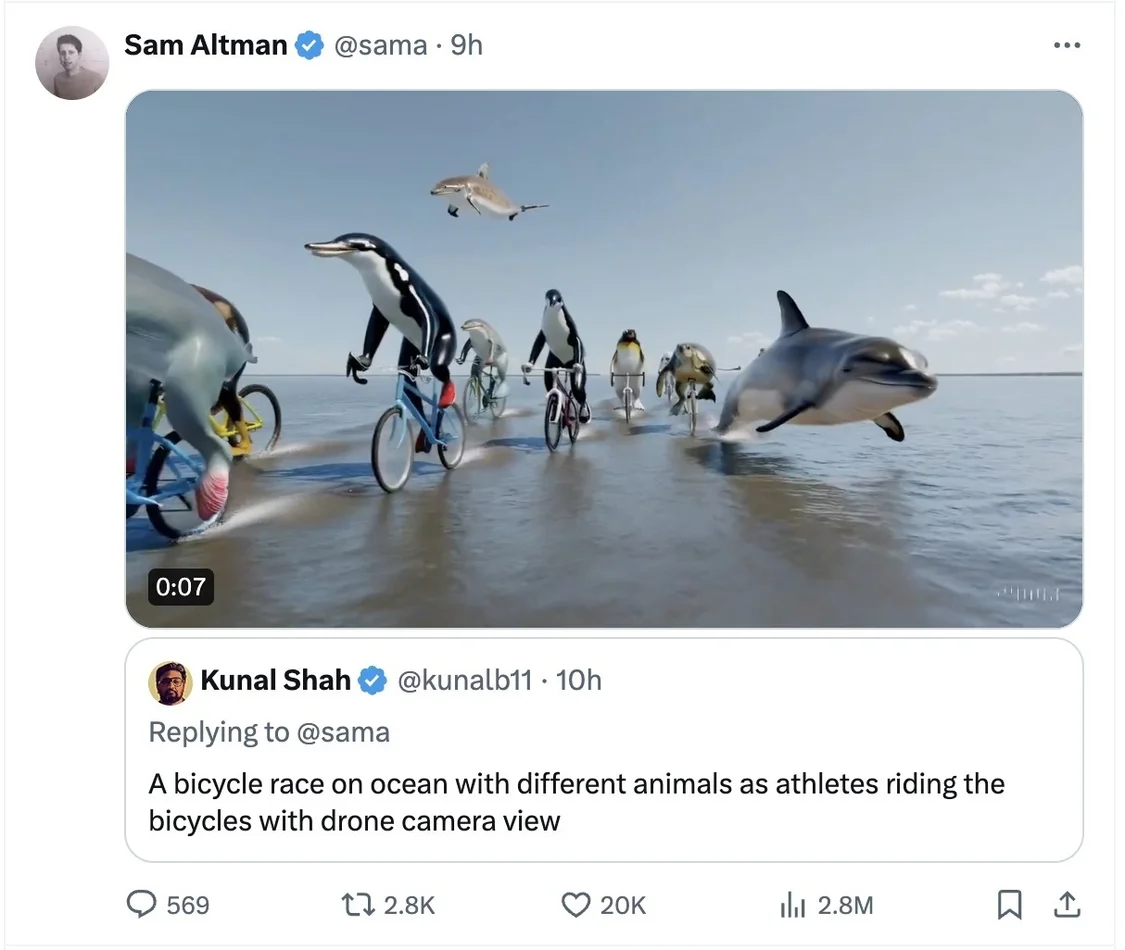Screen dimensions: 1125x950
Task: Click Kunal Shah's verified badge
Action: tap(372, 680)
